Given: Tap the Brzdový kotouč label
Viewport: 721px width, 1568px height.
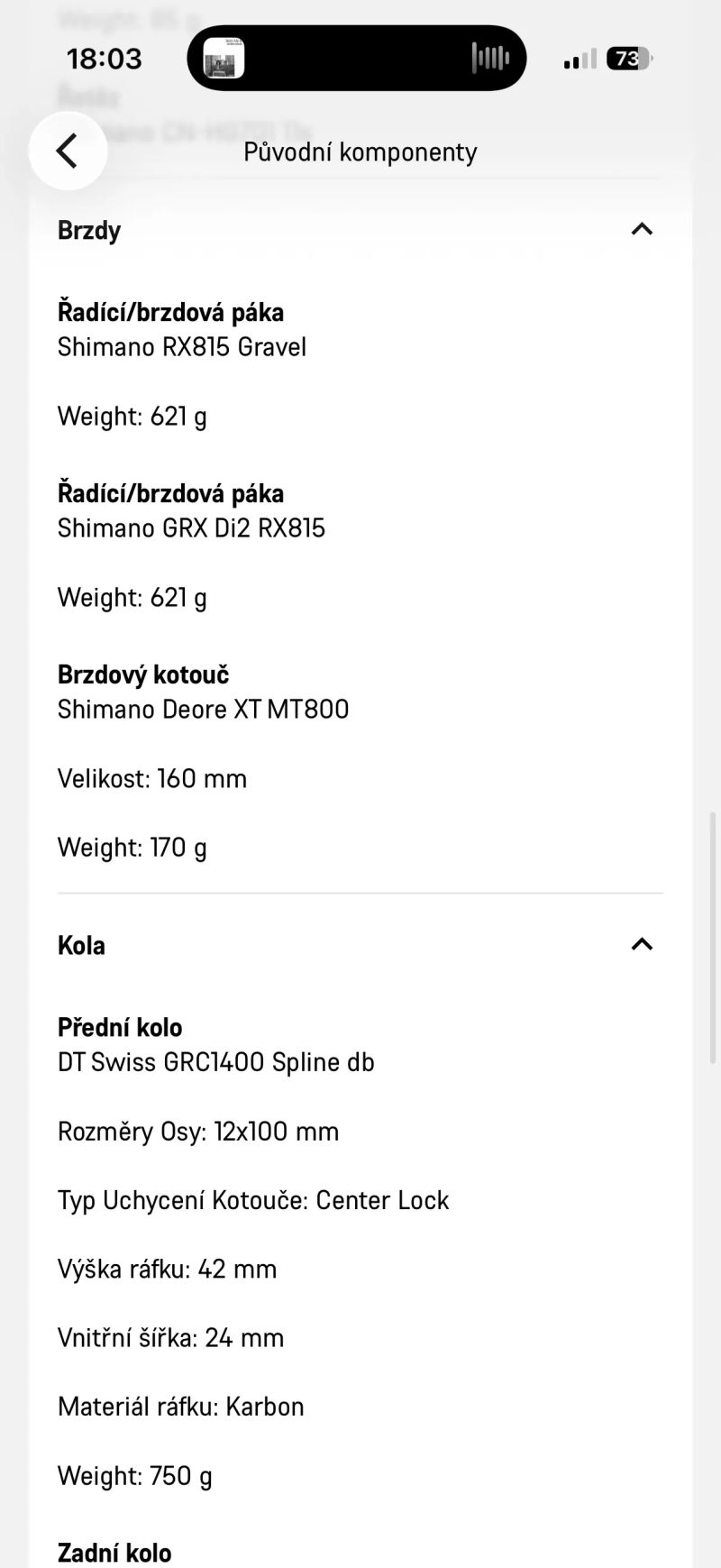Looking at the screenshot, I should (143, 674).
